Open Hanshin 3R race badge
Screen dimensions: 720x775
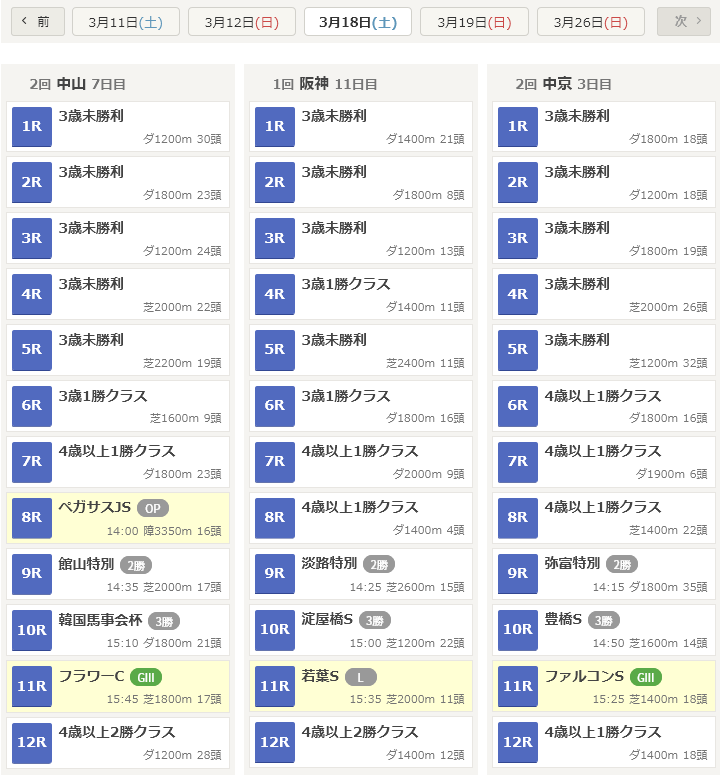(275, 238)
